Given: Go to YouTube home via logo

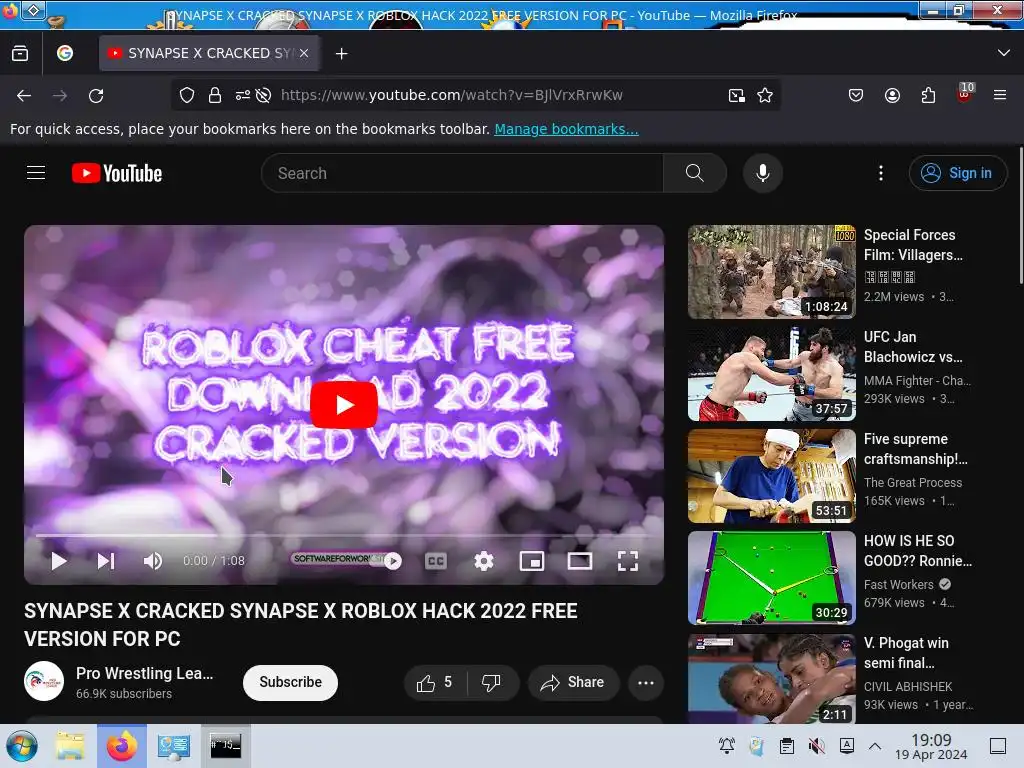Looking at the screenshot, I should coord(117,173).
